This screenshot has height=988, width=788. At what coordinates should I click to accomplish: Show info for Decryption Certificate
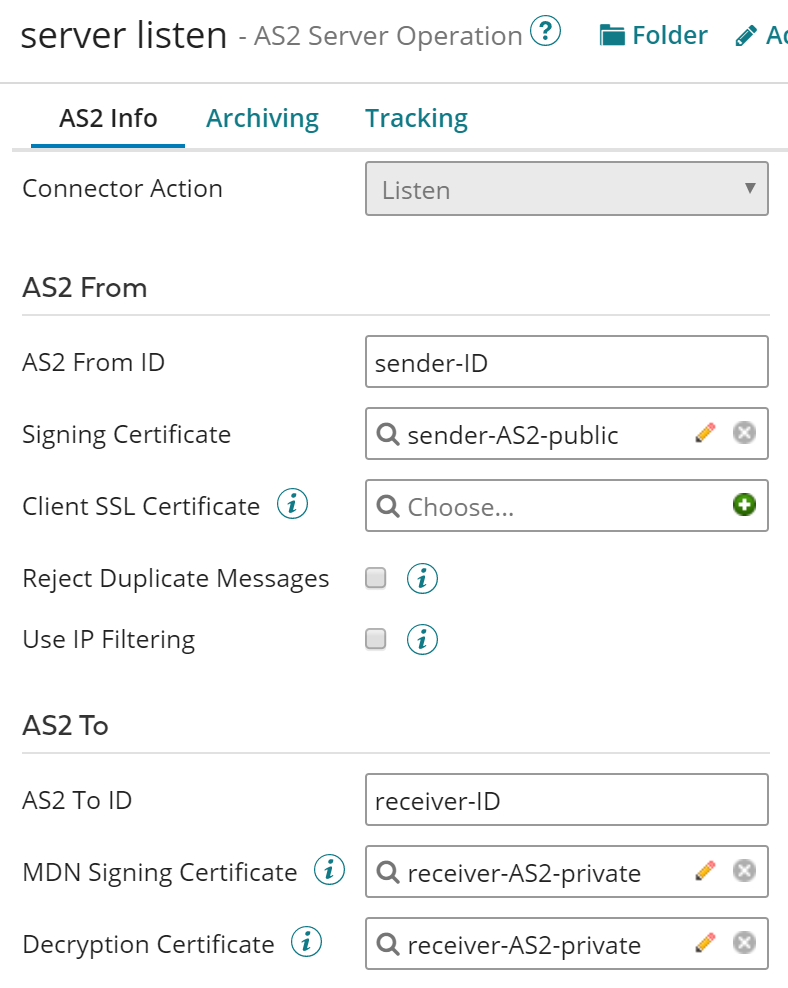306,943
